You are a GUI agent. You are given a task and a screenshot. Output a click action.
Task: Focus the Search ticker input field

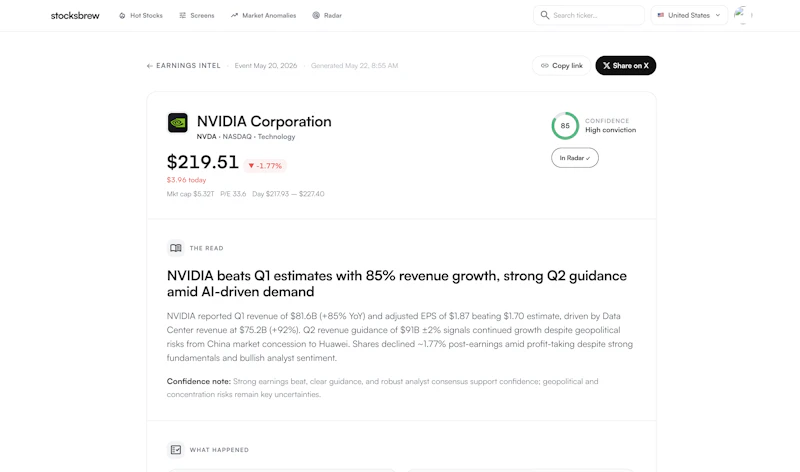(x=589, y=15)
